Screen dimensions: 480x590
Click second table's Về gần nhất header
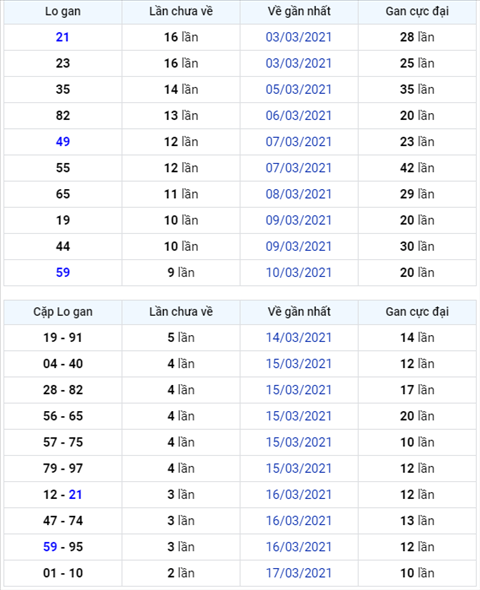coord(299,312)
